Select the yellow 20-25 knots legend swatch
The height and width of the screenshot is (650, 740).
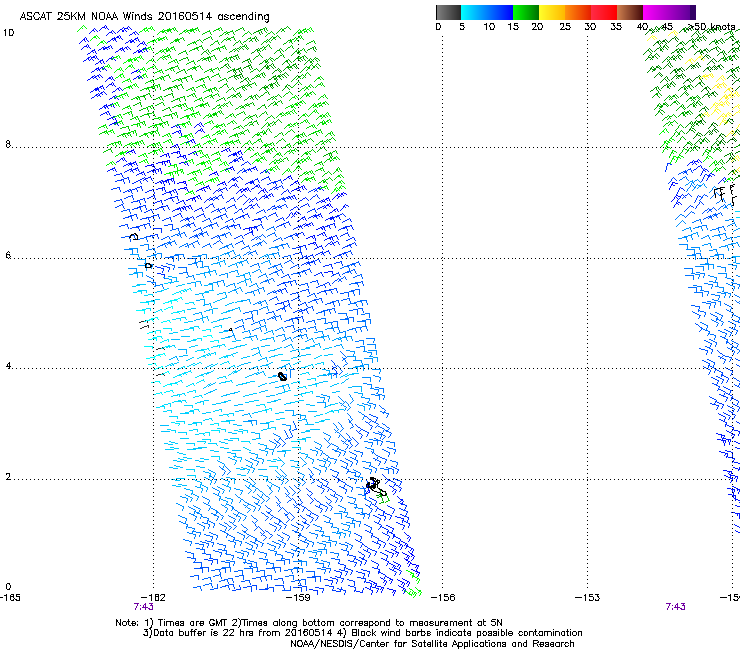click(552, 12)
